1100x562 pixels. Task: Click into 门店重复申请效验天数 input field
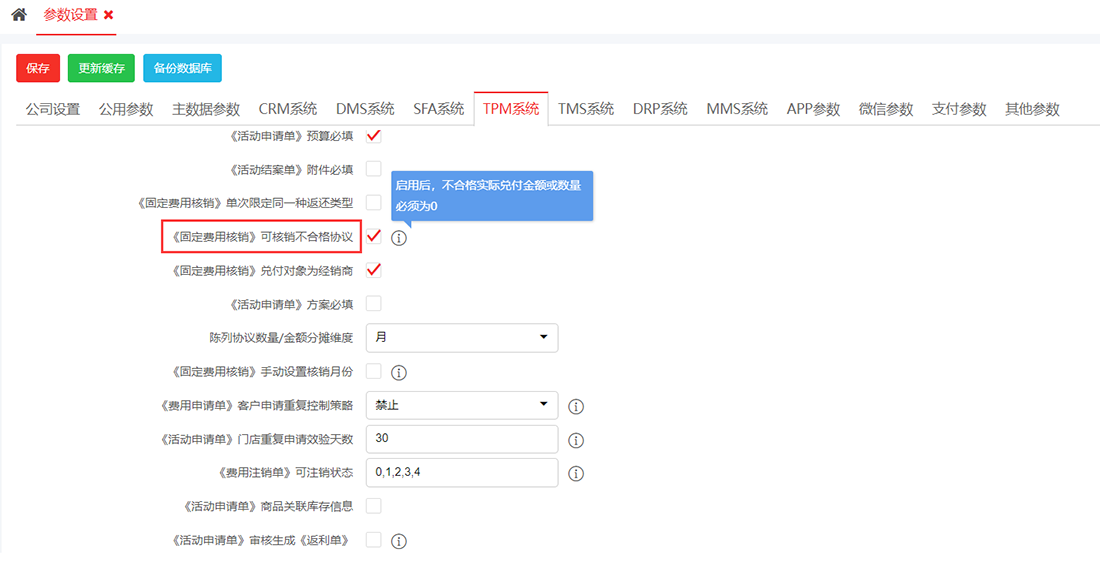pos(461,439)
